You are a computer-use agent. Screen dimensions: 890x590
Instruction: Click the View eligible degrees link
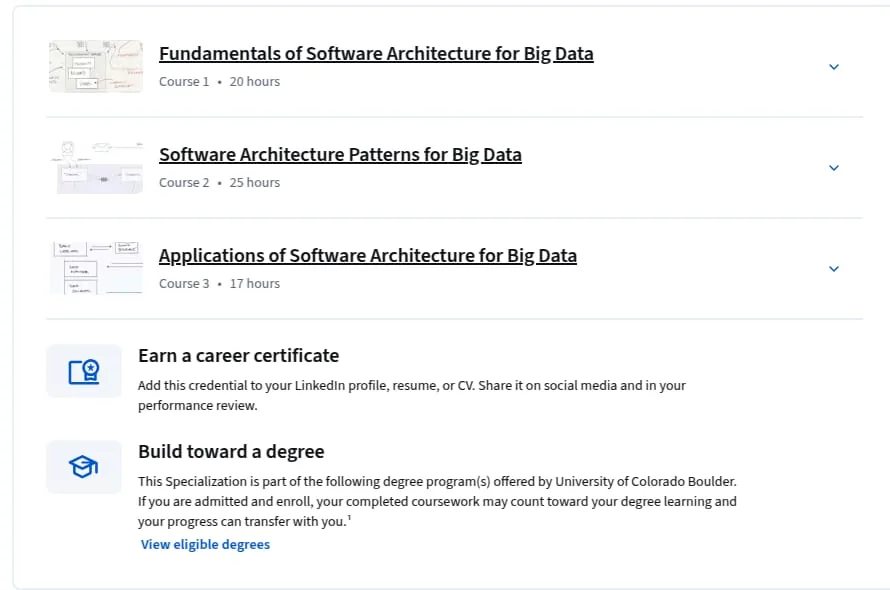point(205,544)
